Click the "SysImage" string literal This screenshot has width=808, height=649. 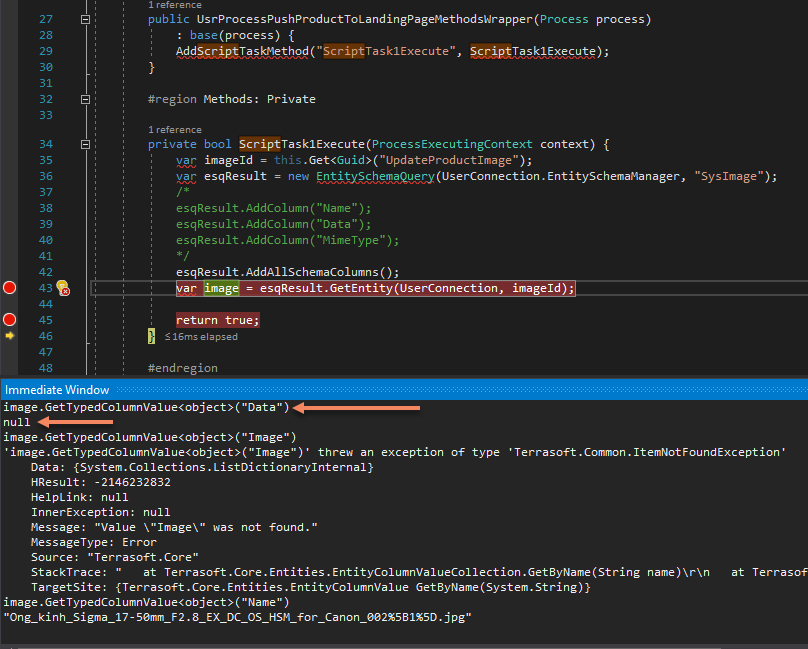coord(729,176)
